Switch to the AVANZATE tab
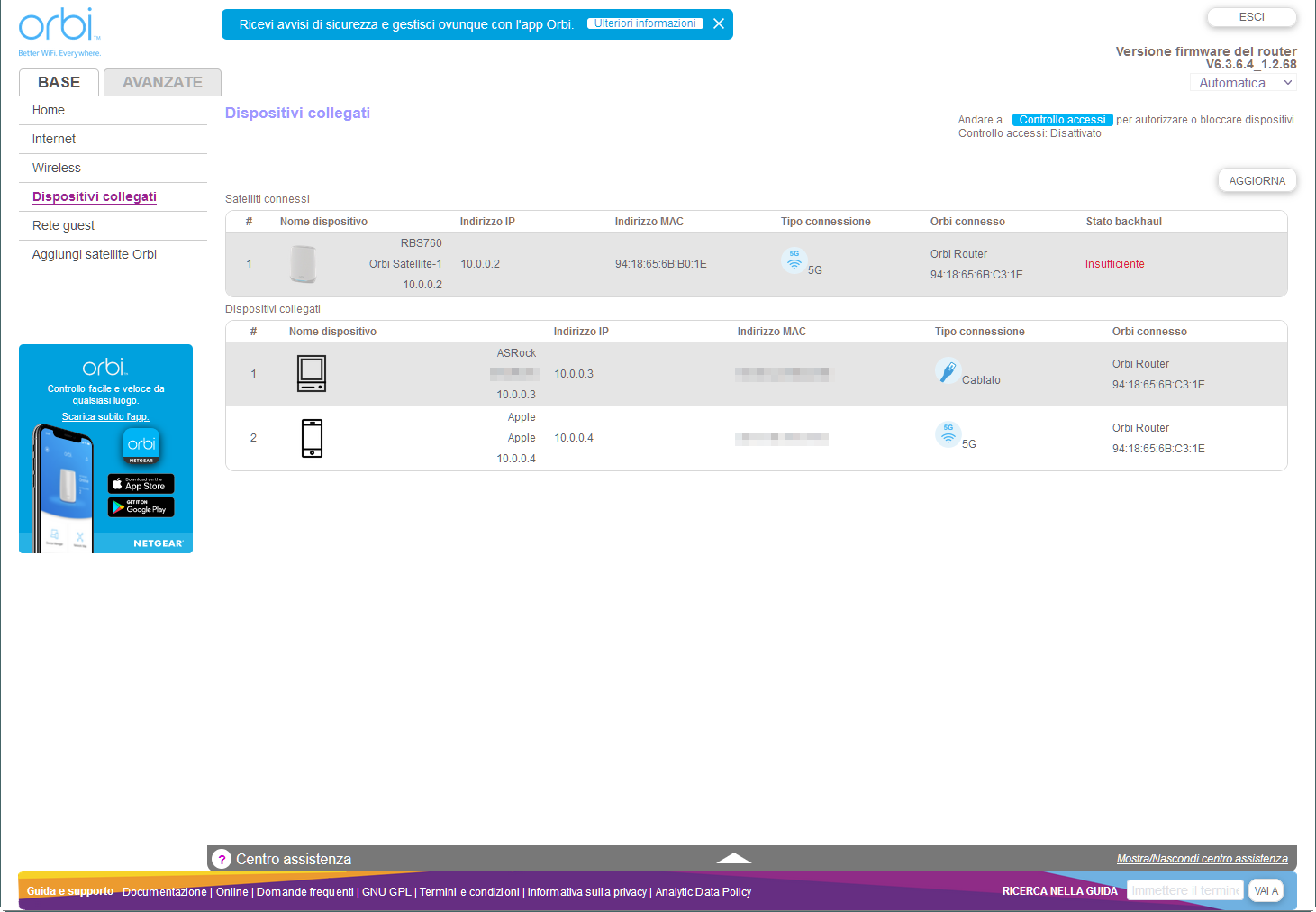Screen dimensions: 1316x912 (x=161, y=82)
